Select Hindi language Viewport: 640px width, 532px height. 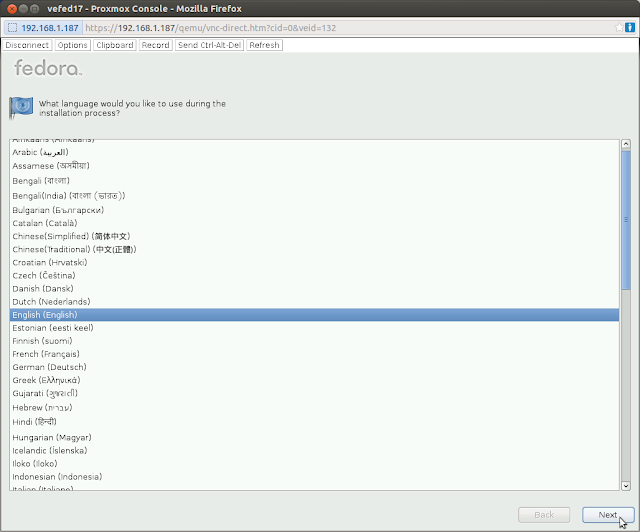(314, 422)
